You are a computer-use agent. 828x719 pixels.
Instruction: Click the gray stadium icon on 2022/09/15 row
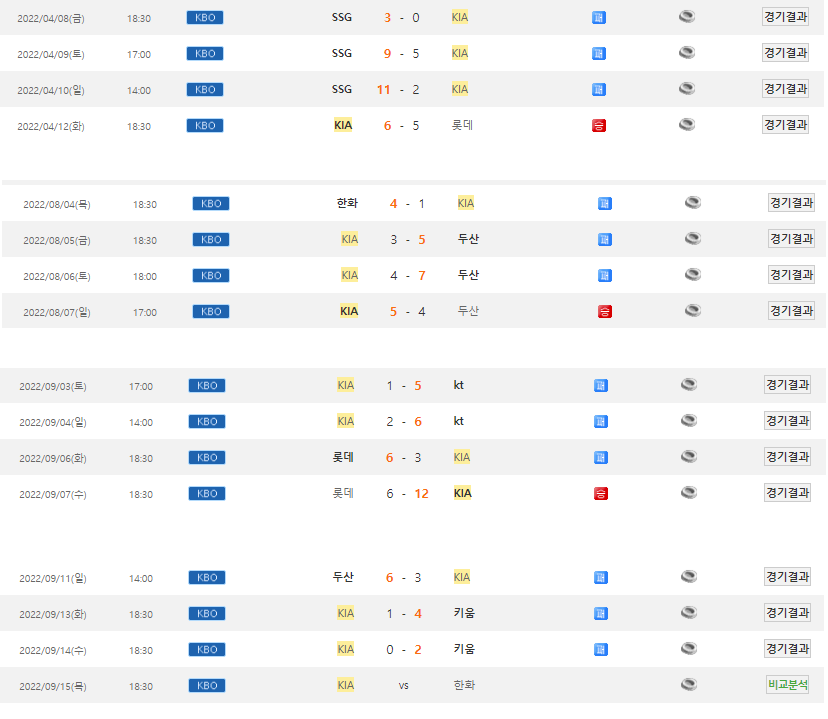[689, 685]
